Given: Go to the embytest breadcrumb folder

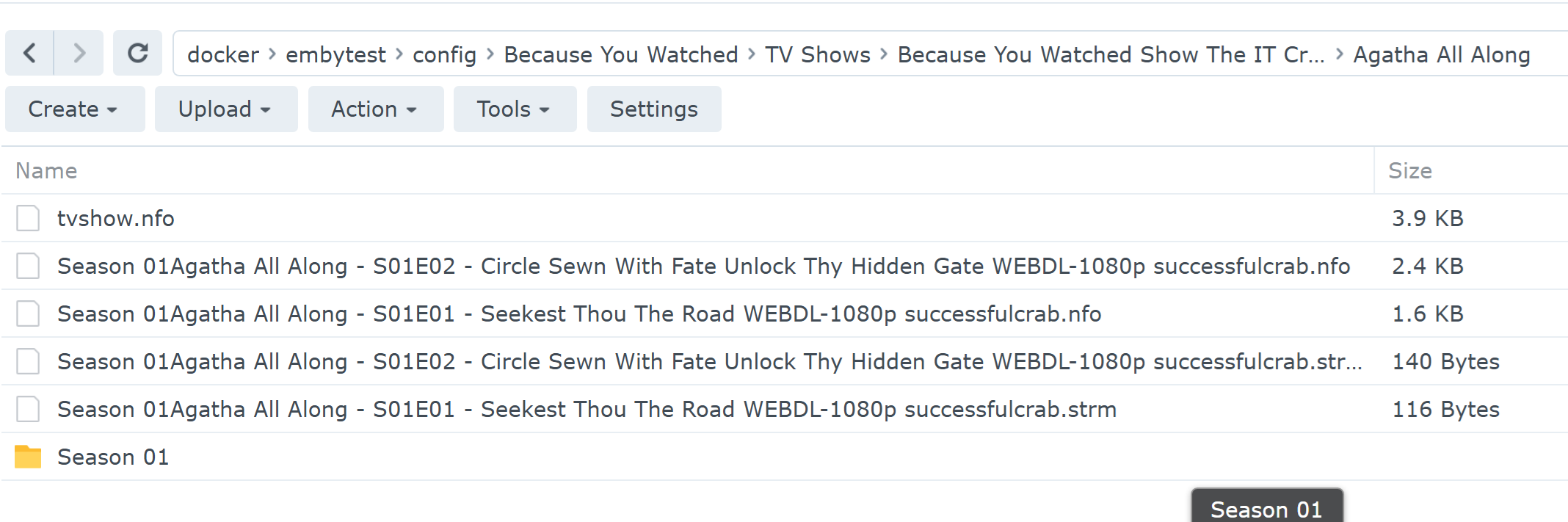Looking at the screenshot, I should click(335, 55).
